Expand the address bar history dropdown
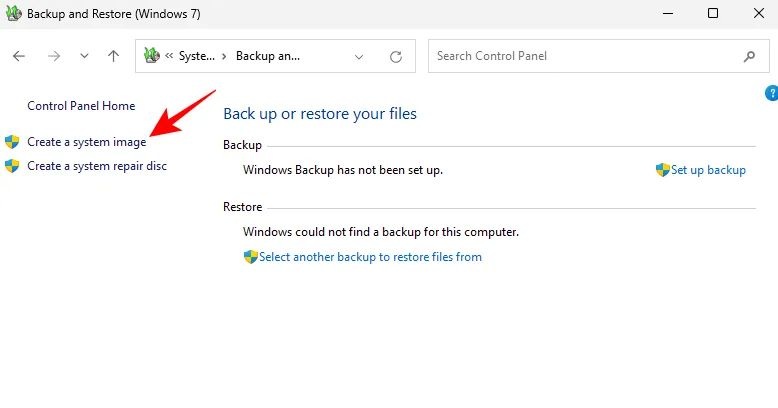Image resolution: width=778 pixels, height=408 pixels. [359, 57]
